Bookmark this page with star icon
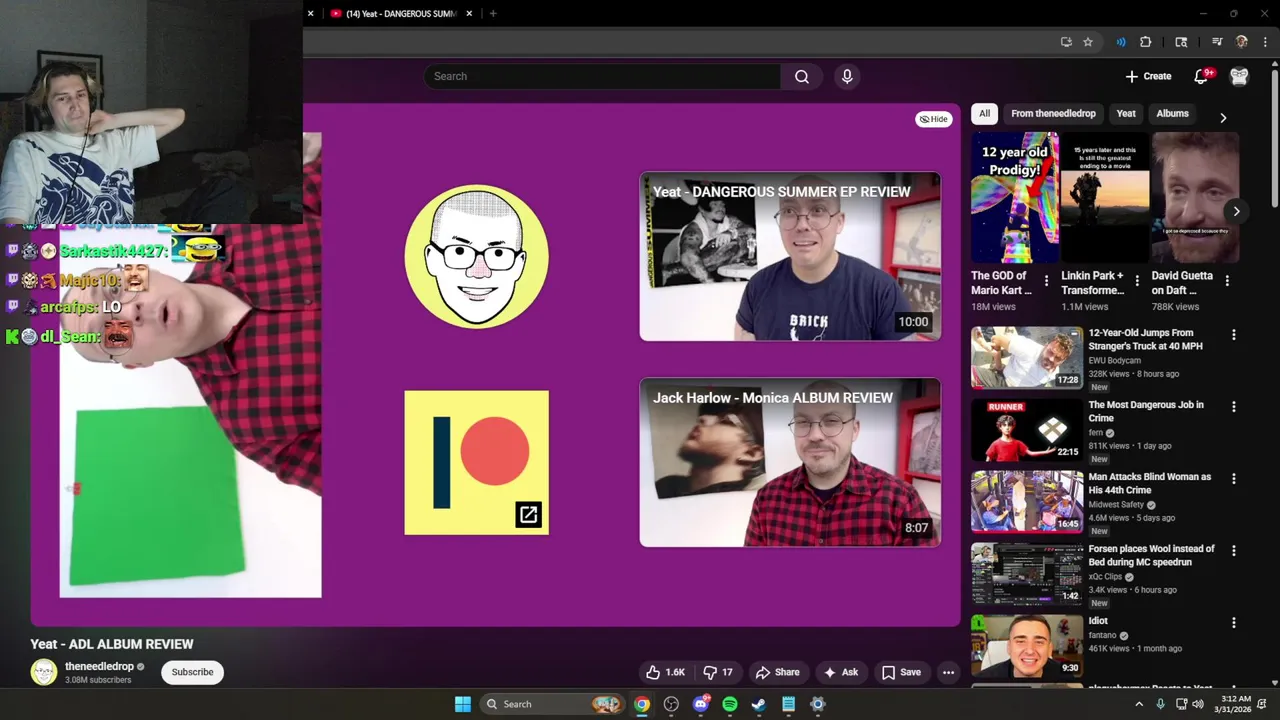1280x720 pixels. (1088, 42)
